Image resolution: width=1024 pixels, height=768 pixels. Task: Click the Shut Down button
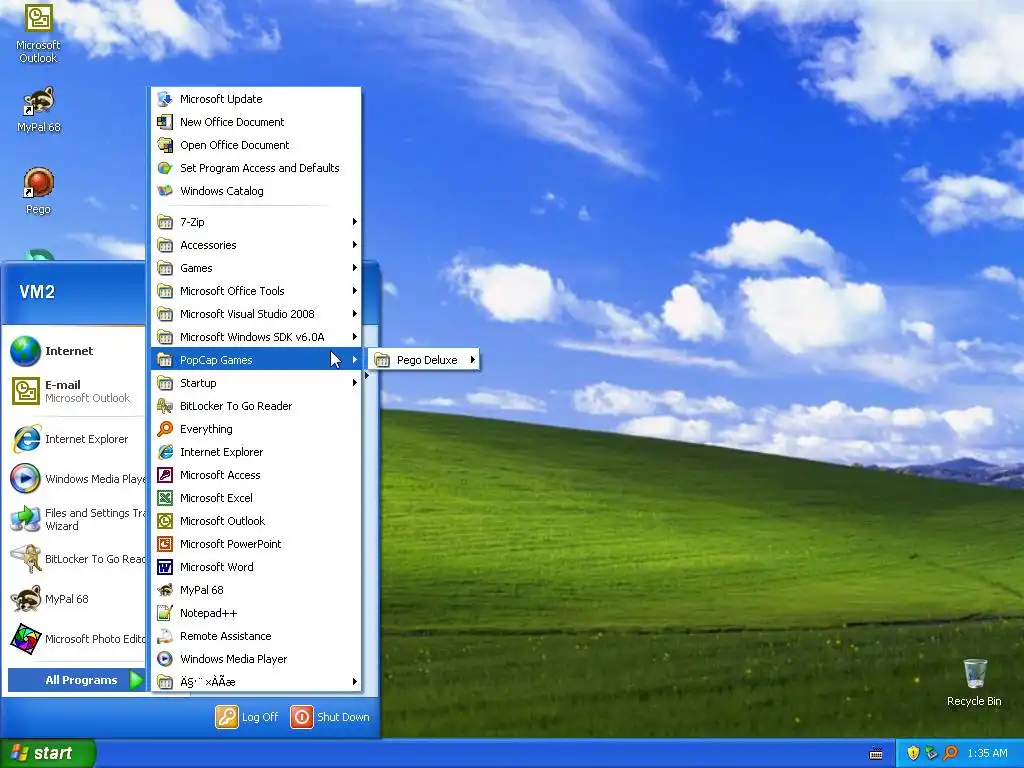330,717
